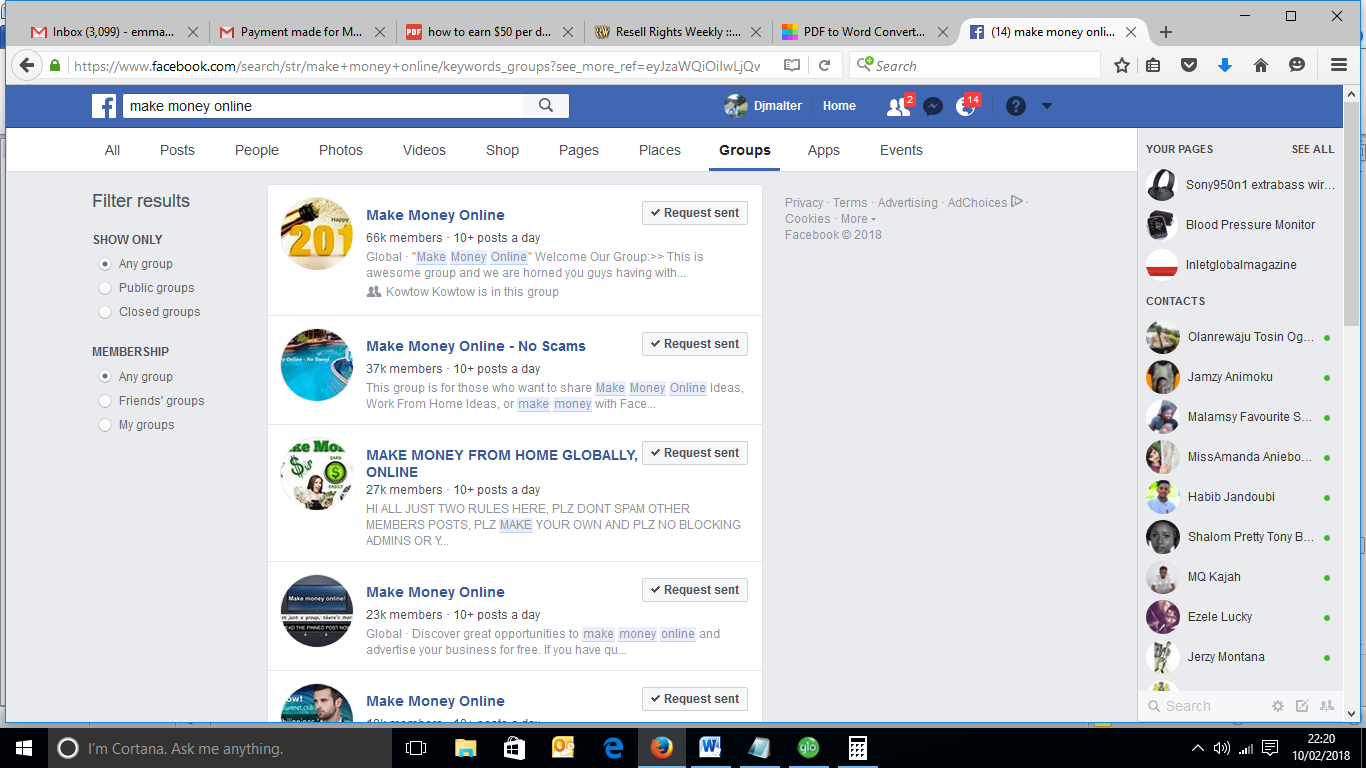
Task: Select Show Only 'Any group' radio
Action: (105, 264)
